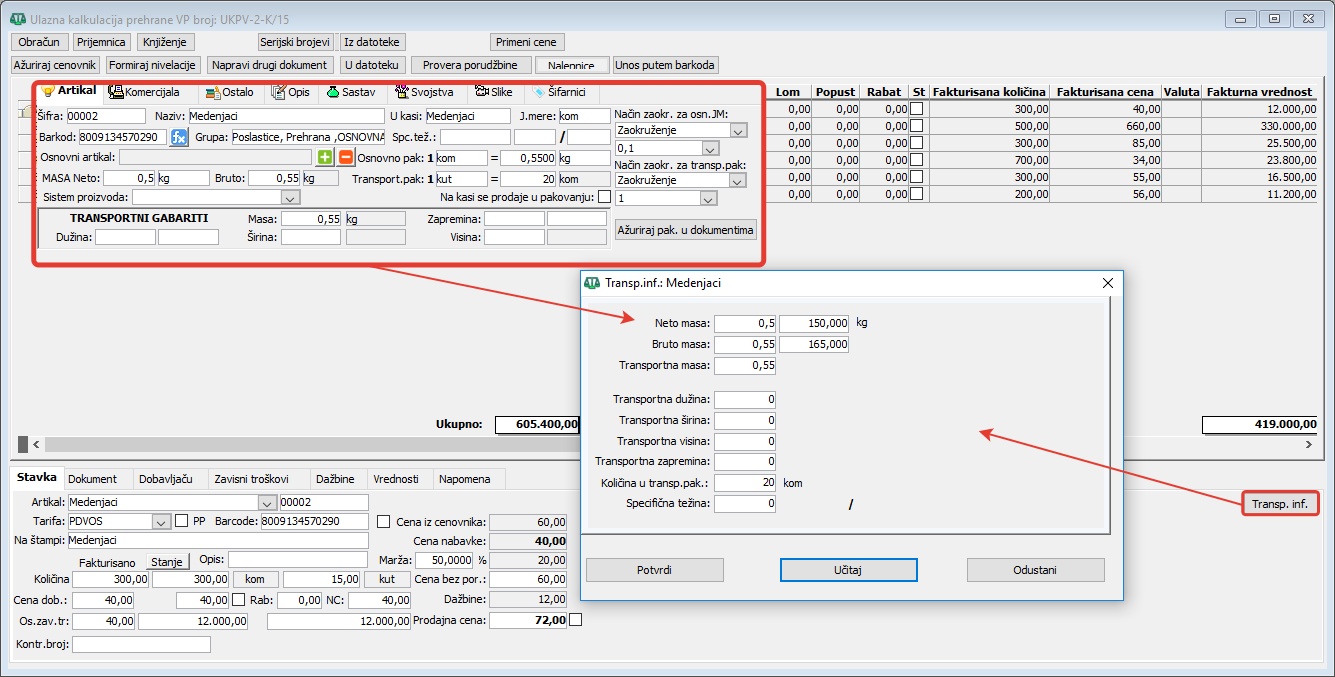Toggle St checkbox in the 12.000,00 row
1335x677 pixels.
click(917, 109)
